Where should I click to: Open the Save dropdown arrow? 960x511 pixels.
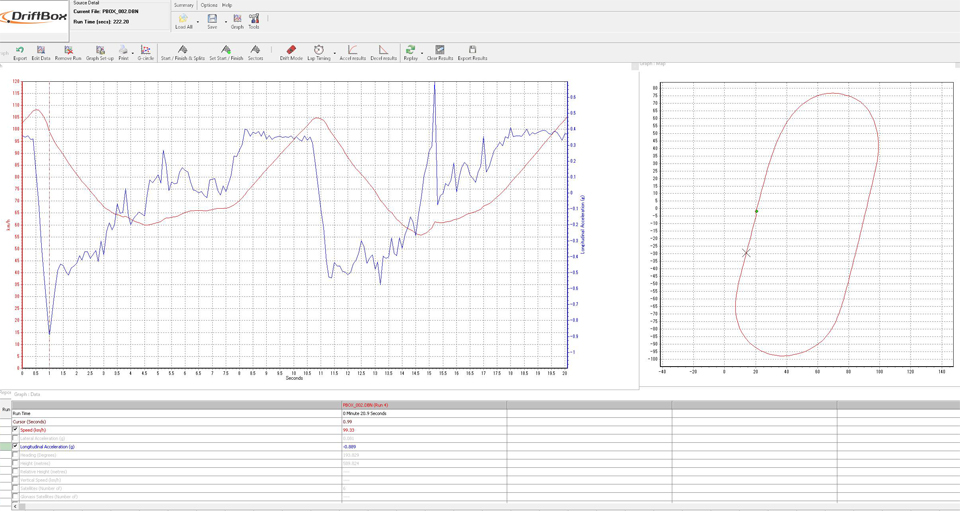[x=225, y=21]
